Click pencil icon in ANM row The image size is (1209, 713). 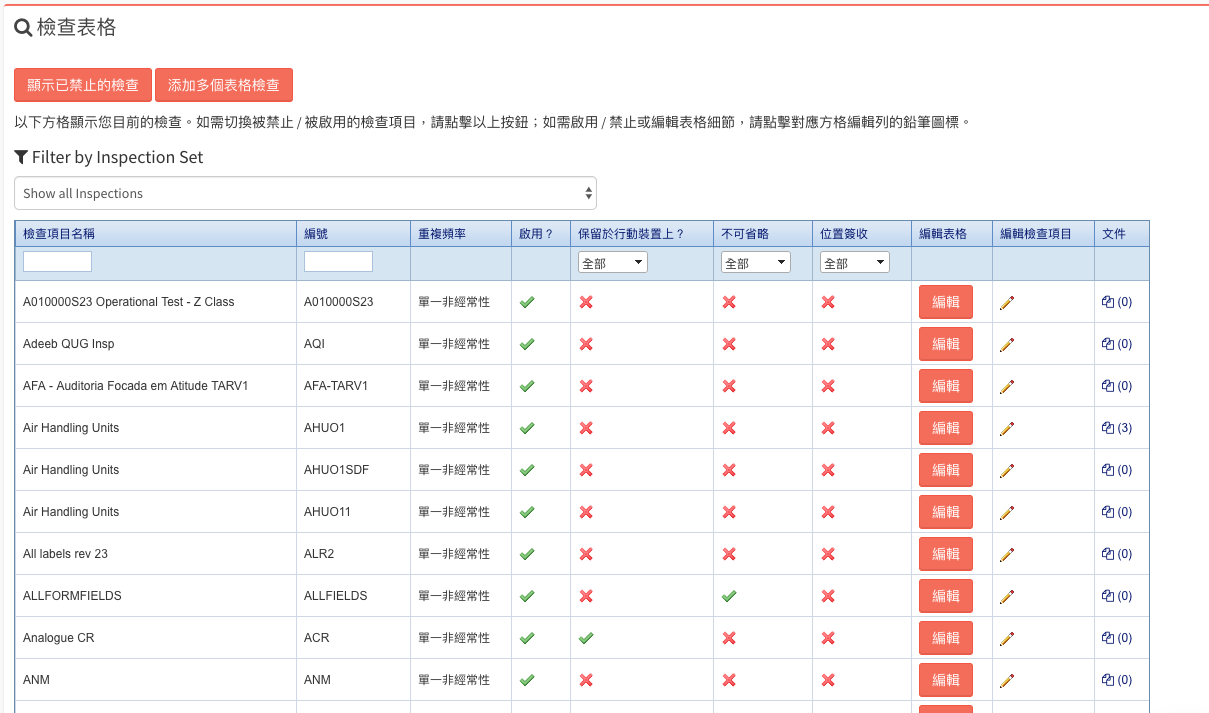1007,680
